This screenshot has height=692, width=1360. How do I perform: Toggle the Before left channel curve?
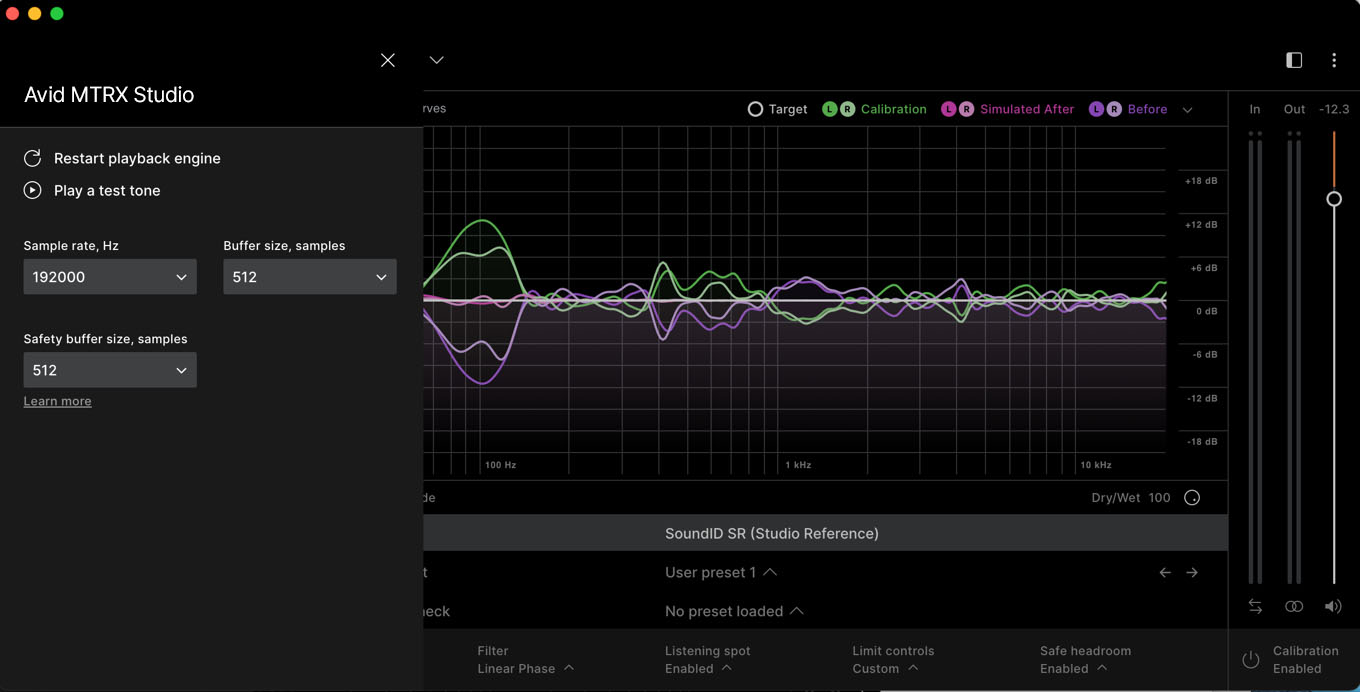point(1096,109)
